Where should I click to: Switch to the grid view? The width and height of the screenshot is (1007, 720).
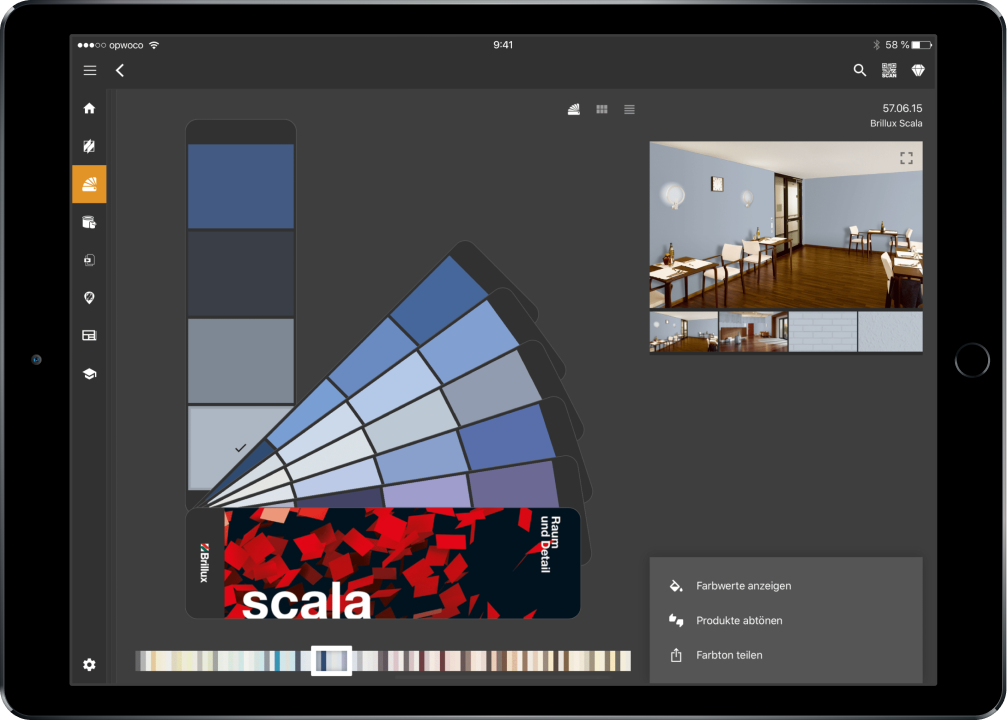[x=602, y=110]
